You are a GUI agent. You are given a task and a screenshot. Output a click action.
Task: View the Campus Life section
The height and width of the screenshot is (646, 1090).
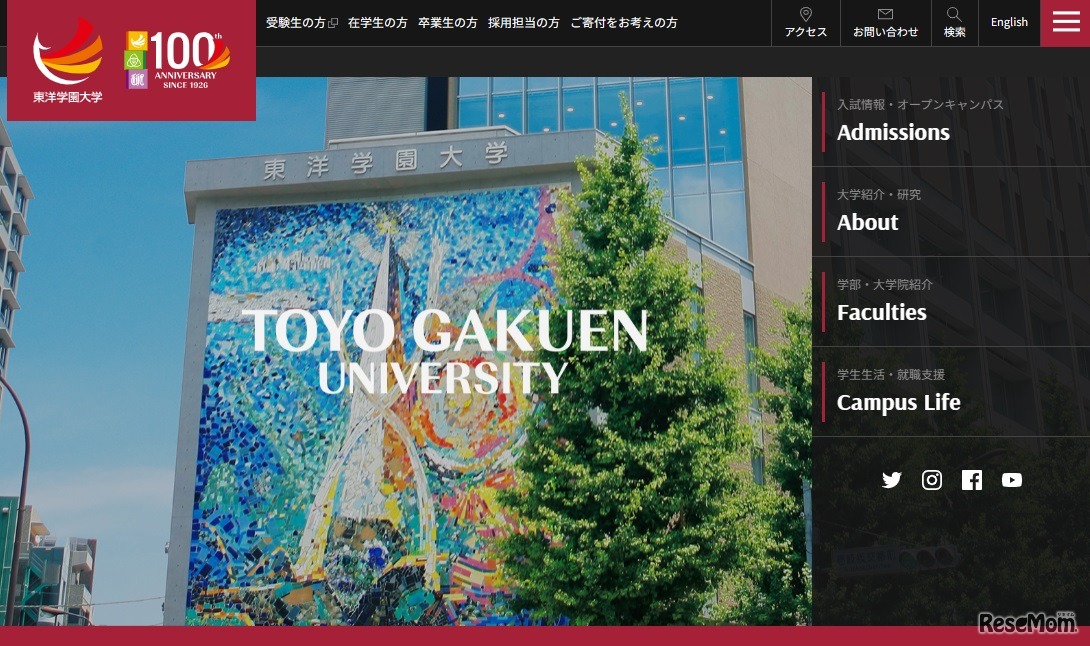(x=898, y=402)
